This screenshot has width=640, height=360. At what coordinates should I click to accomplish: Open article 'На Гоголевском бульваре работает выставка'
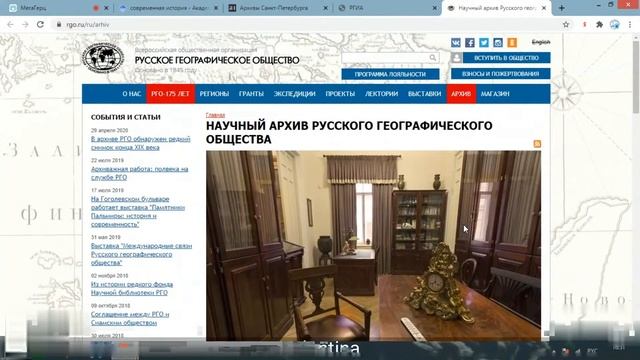tap(138, 211)
